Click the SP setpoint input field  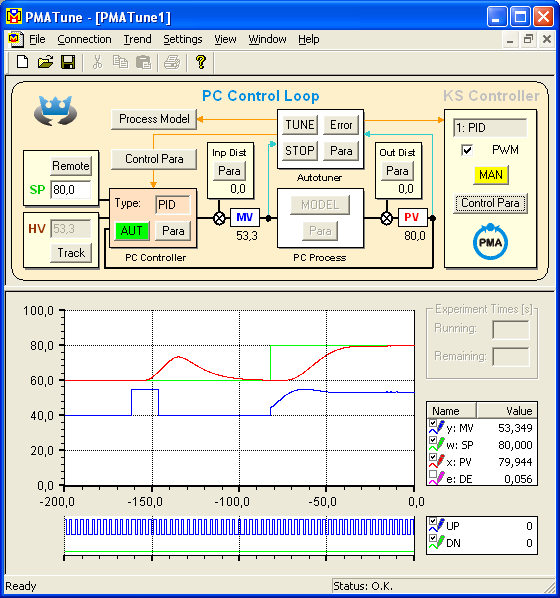coord(71,190)
